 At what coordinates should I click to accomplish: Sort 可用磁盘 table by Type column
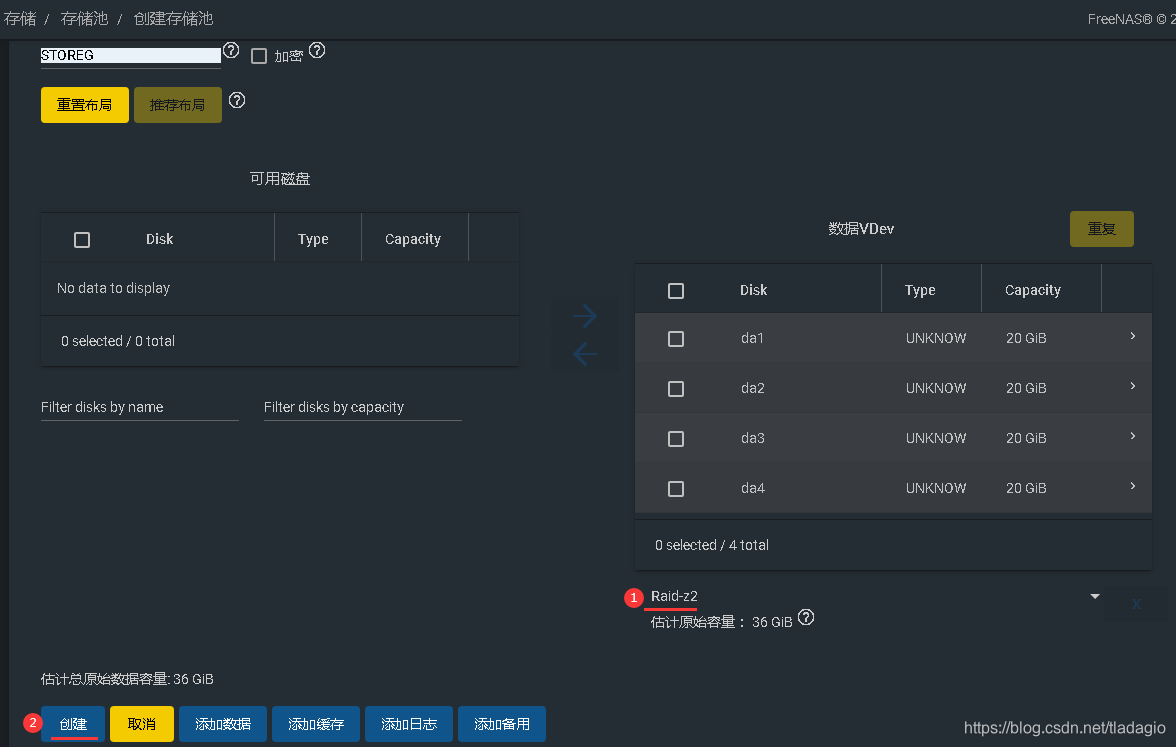[x=313, y=239]
